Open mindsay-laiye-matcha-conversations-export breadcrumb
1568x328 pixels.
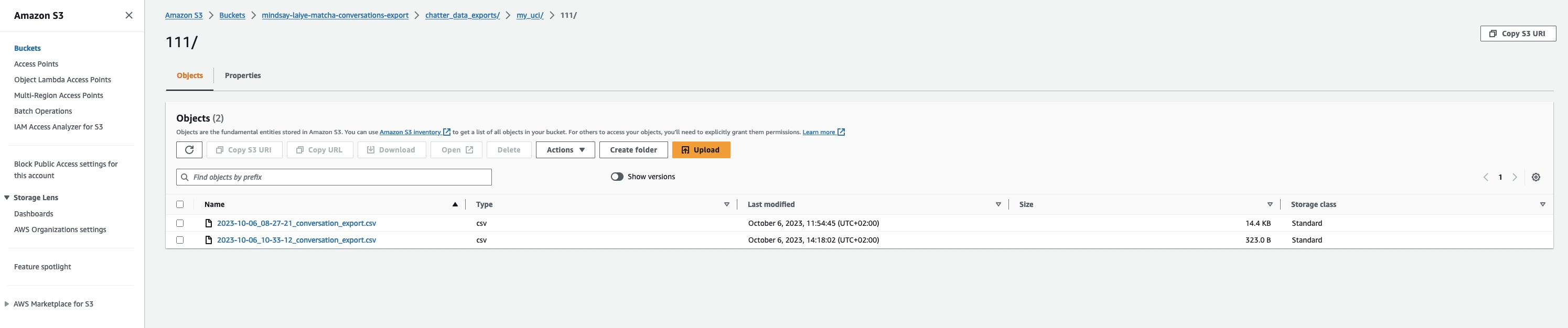coord(335,15)
